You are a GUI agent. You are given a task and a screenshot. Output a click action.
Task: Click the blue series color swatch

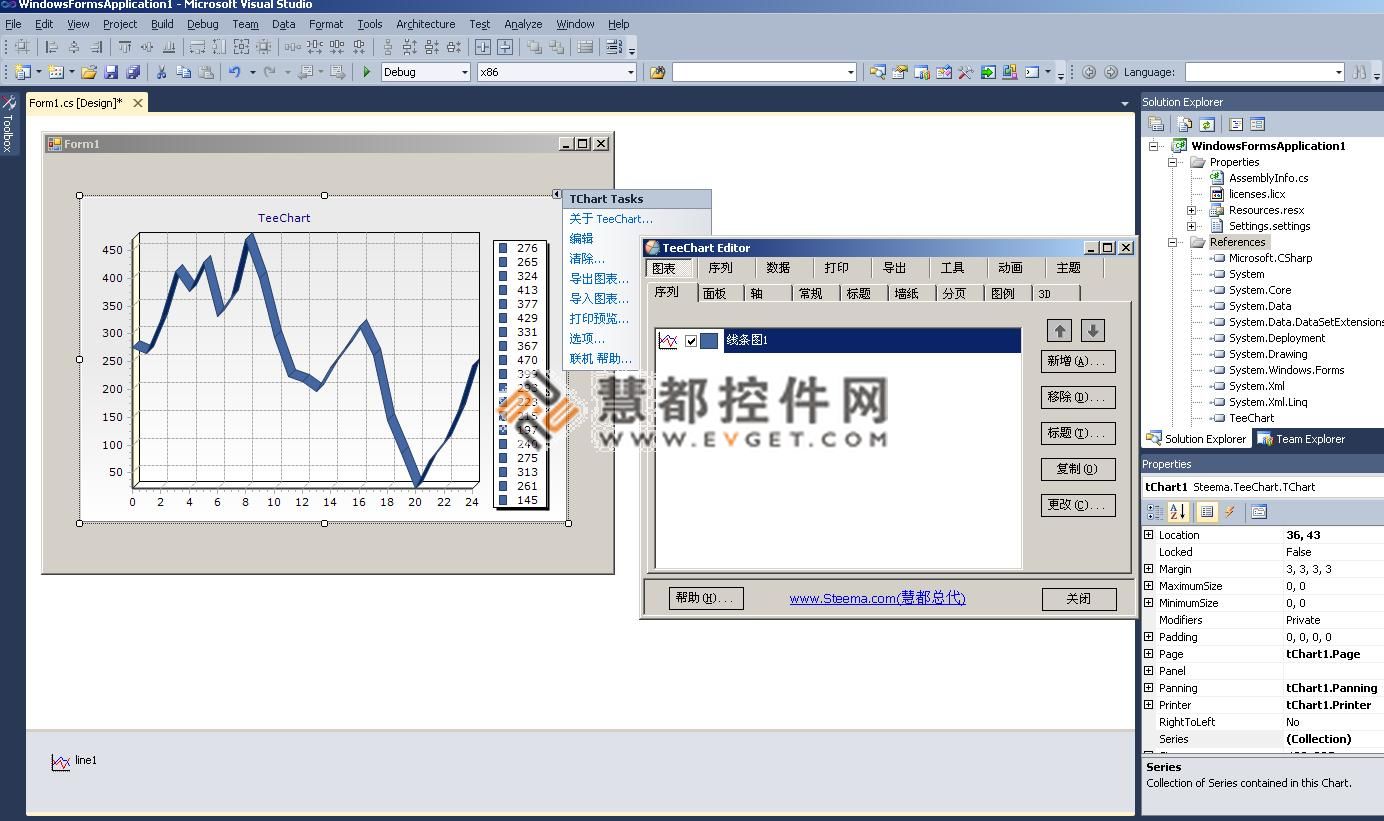(x=709, y=341)
